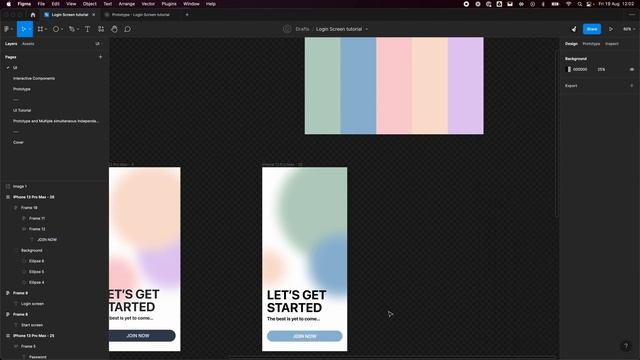Switch to the Assets tab
The image size is (640, 360).
pyautogui.click(x=28, y=44)
